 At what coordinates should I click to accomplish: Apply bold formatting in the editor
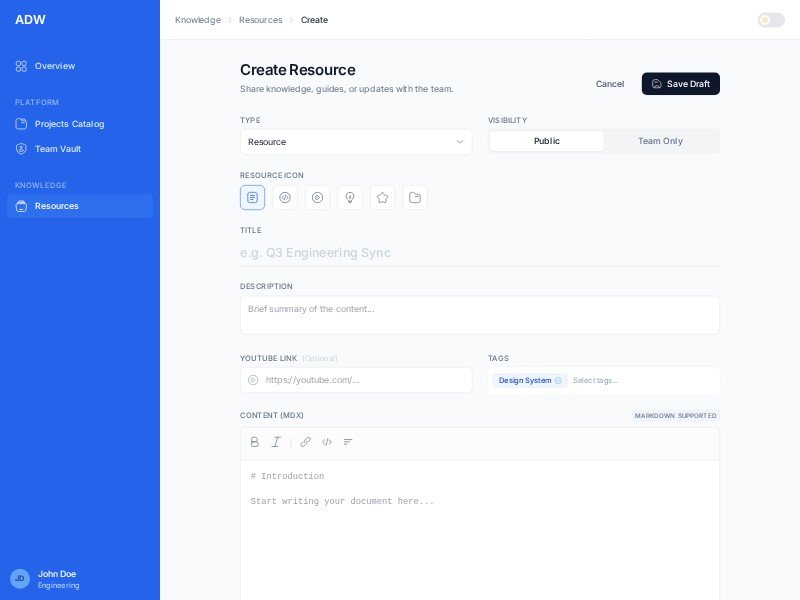pyautogui.click(x=255, y=442)
